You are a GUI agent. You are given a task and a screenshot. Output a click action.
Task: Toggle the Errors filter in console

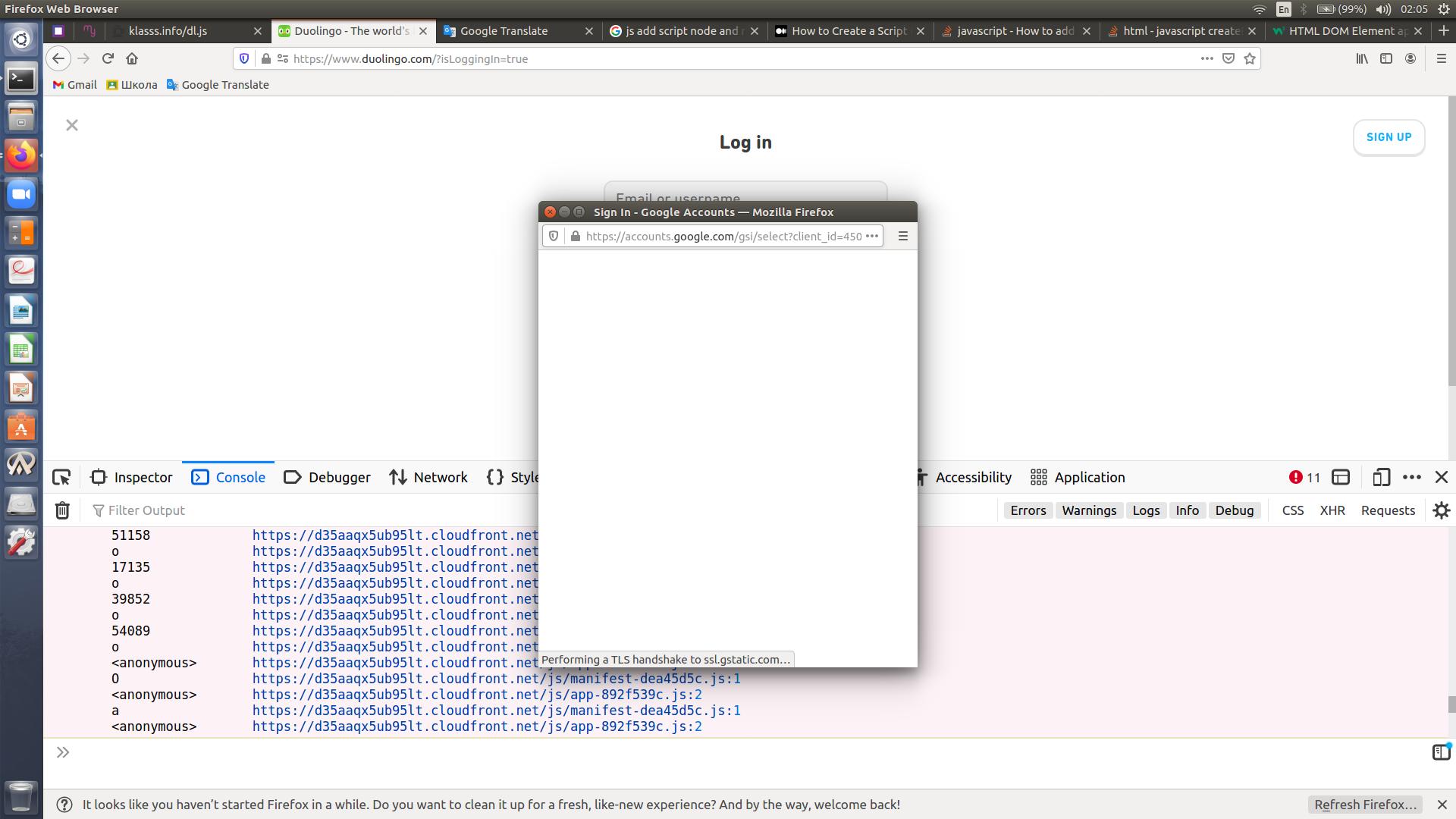(1028, 510)
